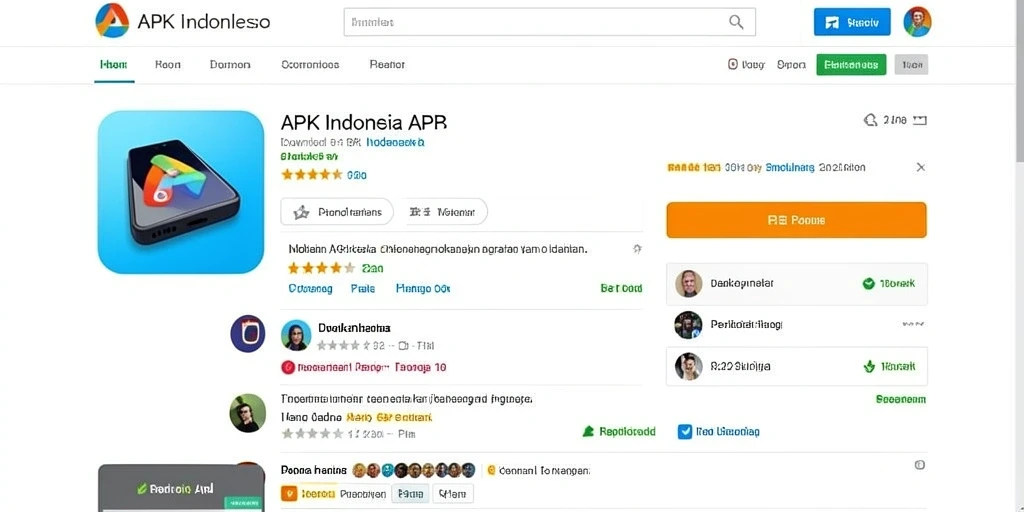Image resolution: width=1024 pixels, height=512 pixels.
Task: Click small grey circle icon at bottom right
Action: click(920, 465)
